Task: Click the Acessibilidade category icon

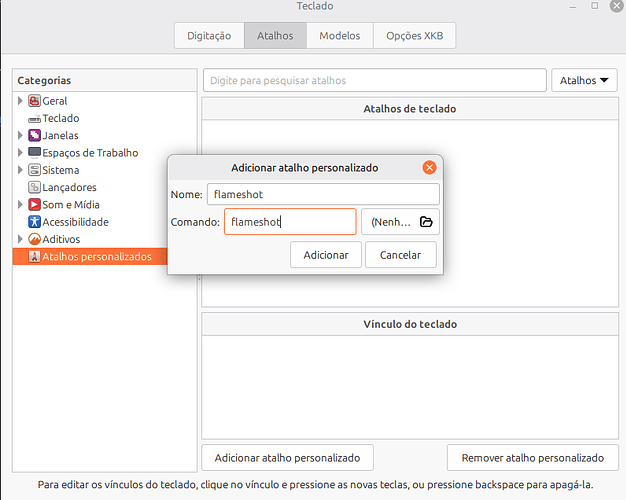Action: tap(34, 222)
